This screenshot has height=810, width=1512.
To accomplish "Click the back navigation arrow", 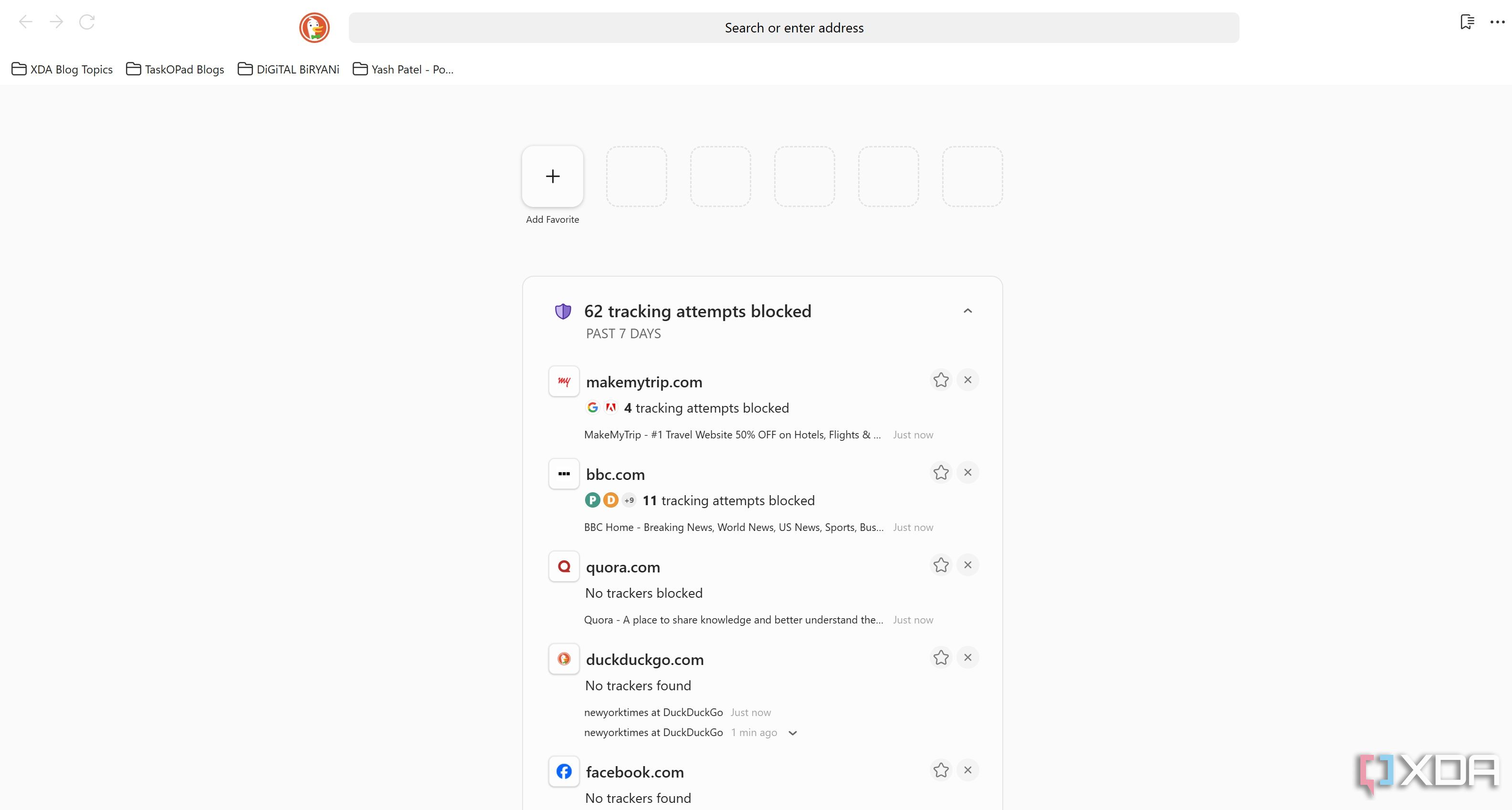I will [25, 22].
